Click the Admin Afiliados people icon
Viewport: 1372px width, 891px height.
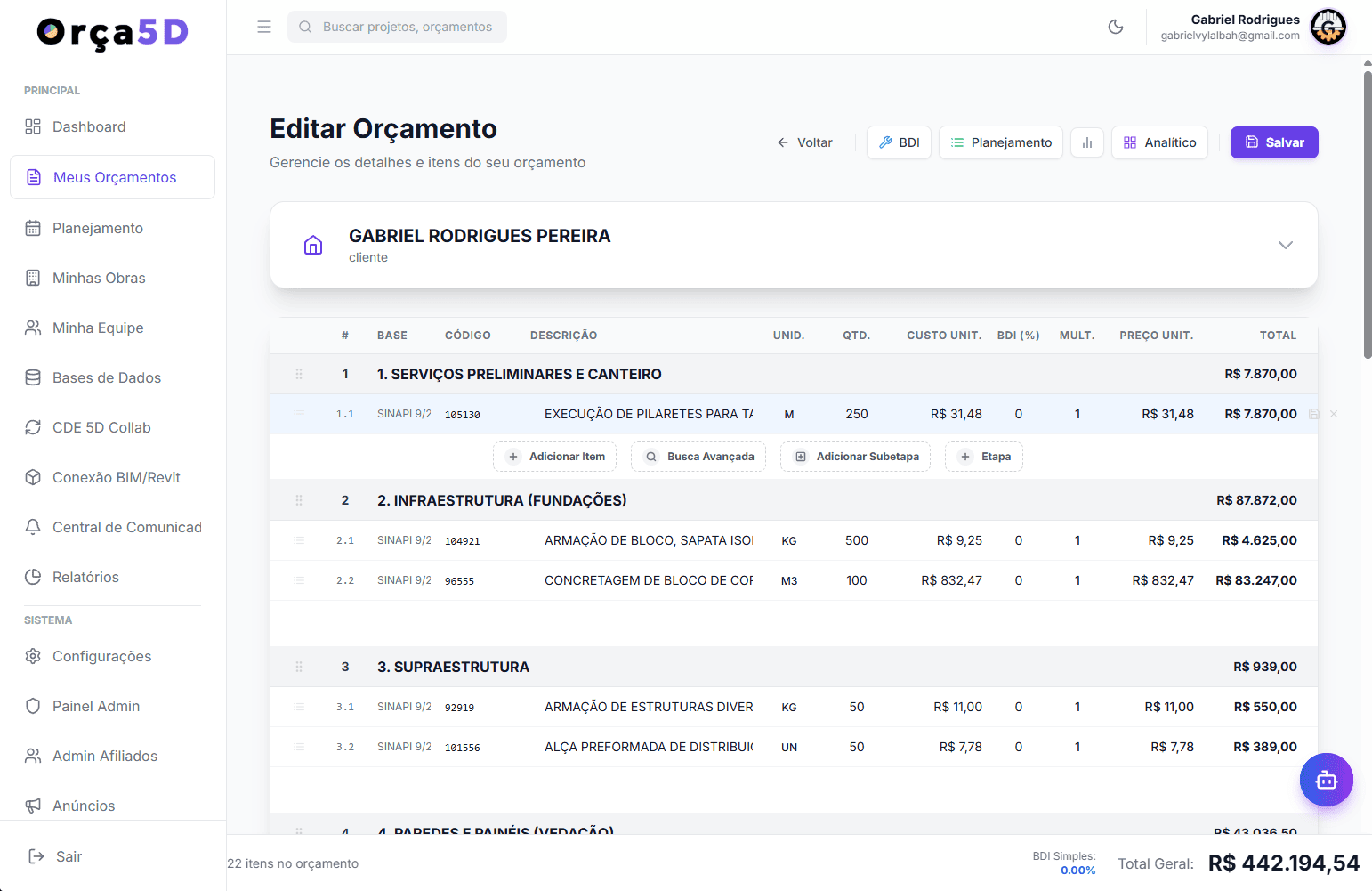(x=33, y=756)
